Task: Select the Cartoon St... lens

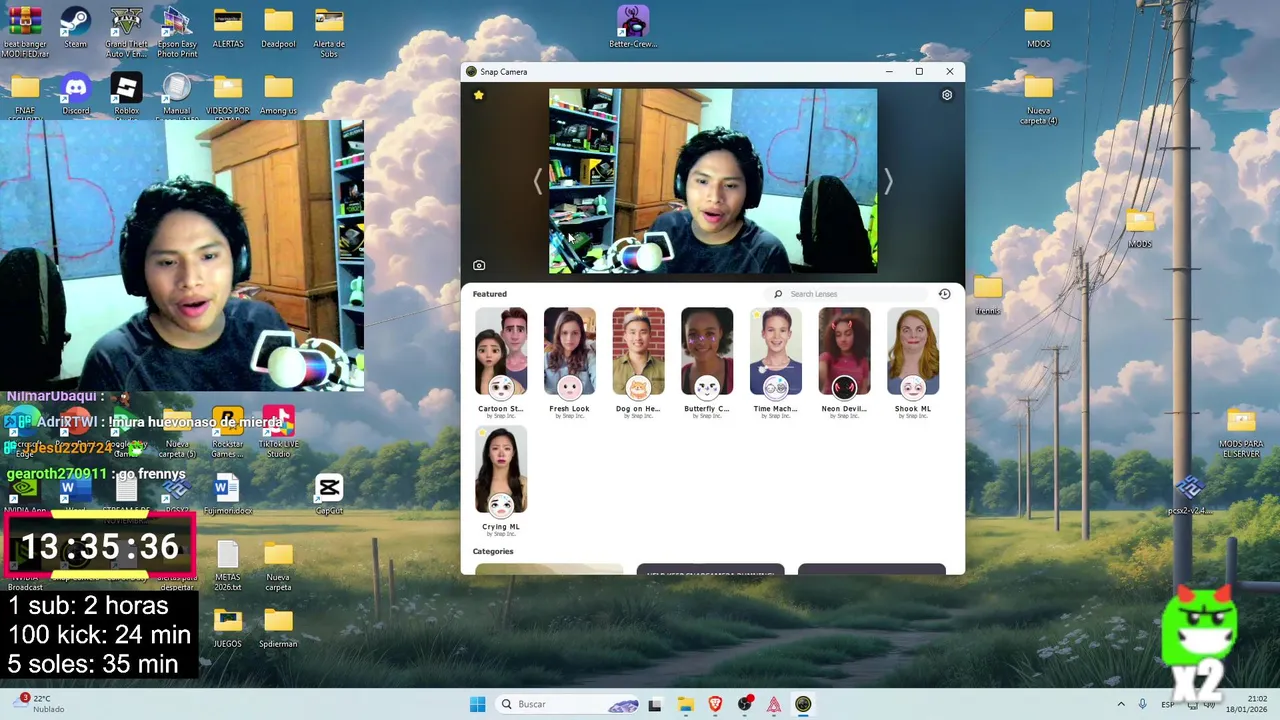Action: 501,362
